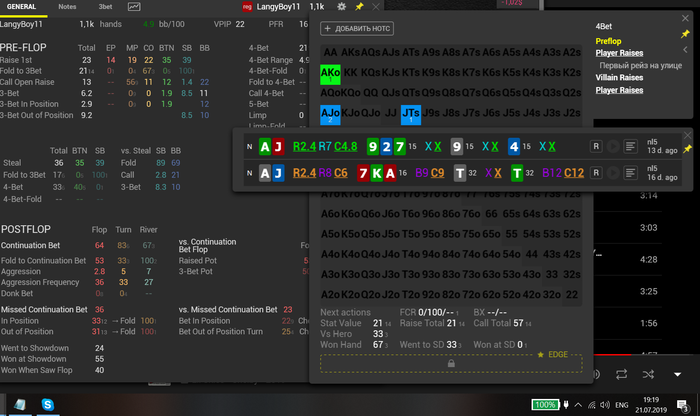Click the C12 river action in second hand

pyautogui.click(x=574, y=173)
